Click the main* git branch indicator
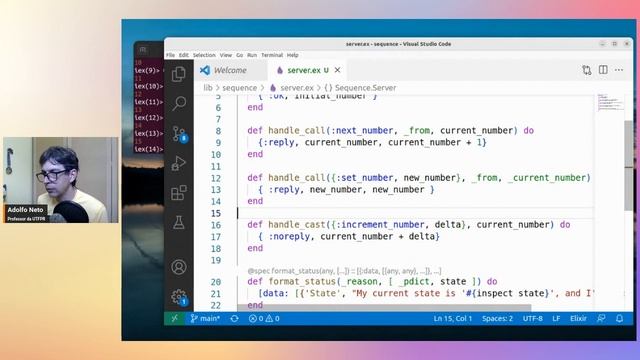Image resolution: width=640 pixels, height=360 pixels. (205, 318)
